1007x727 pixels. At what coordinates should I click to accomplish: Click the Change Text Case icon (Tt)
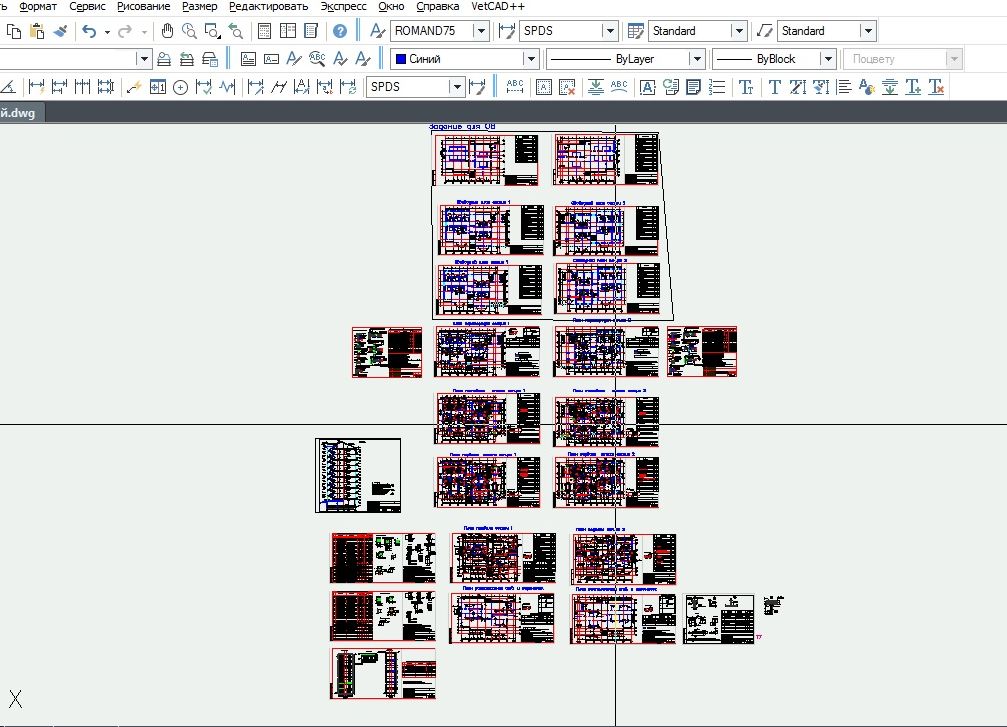click(746, 87)
